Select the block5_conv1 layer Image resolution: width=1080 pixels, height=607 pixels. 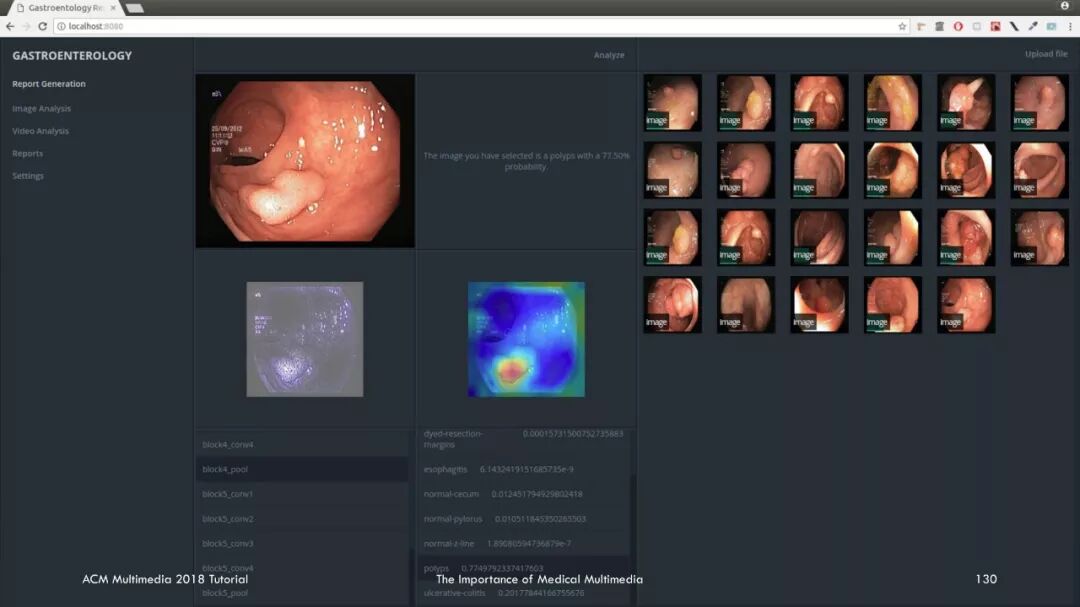tap(302, 494)
